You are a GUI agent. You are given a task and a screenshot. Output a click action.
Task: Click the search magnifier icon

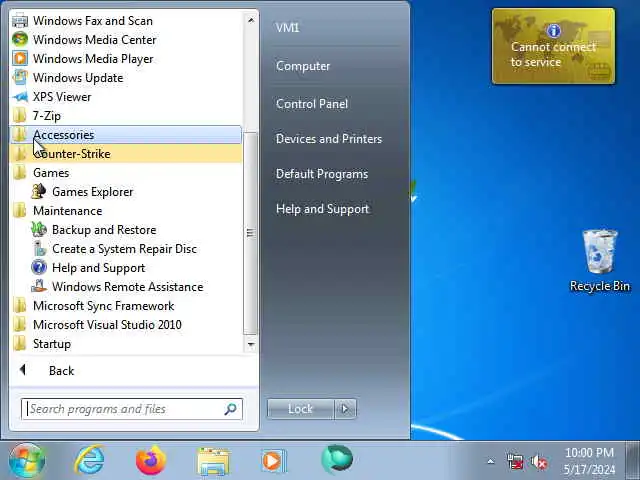(231, 409)
